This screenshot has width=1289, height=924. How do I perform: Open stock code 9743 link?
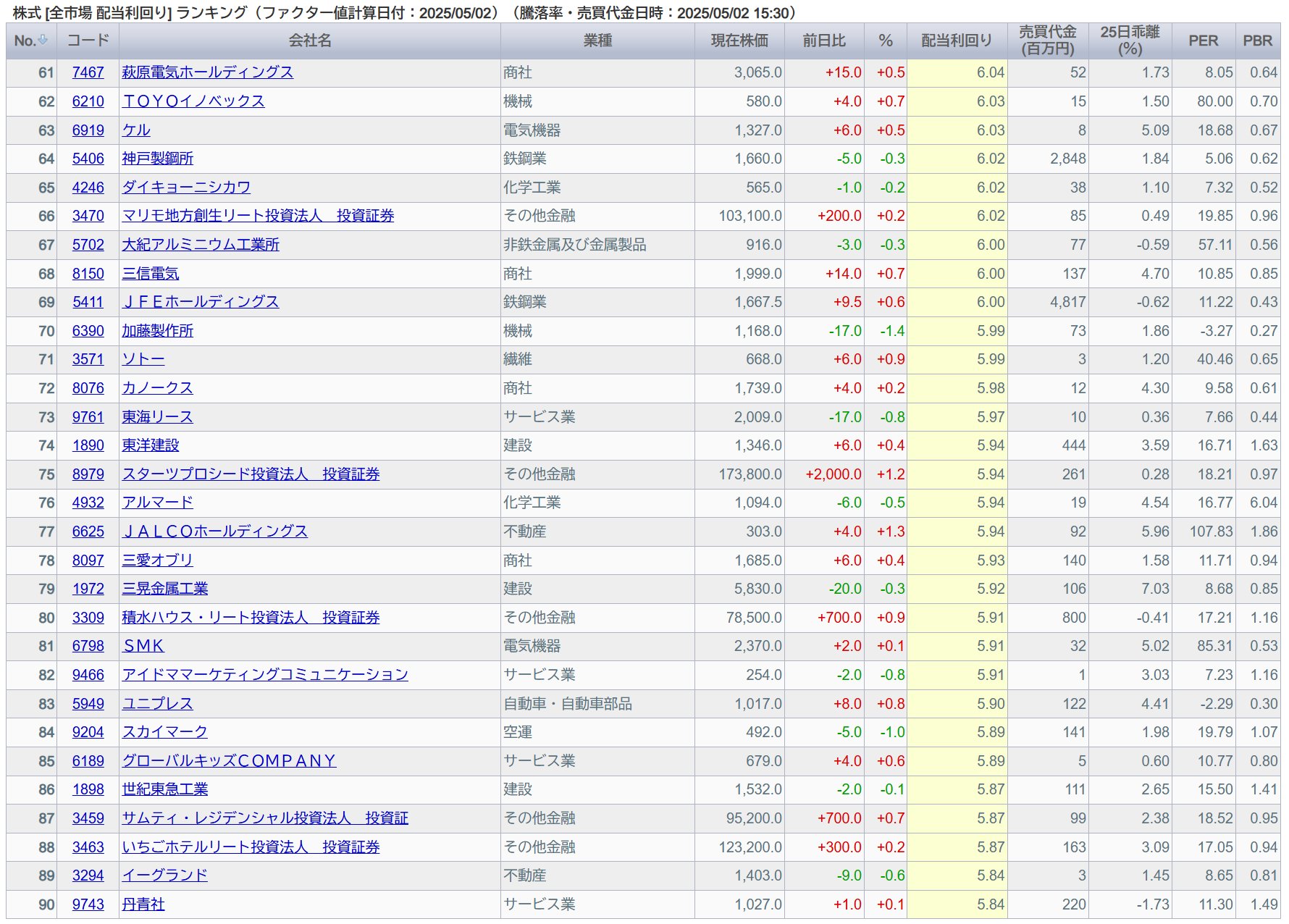(88, 904)
